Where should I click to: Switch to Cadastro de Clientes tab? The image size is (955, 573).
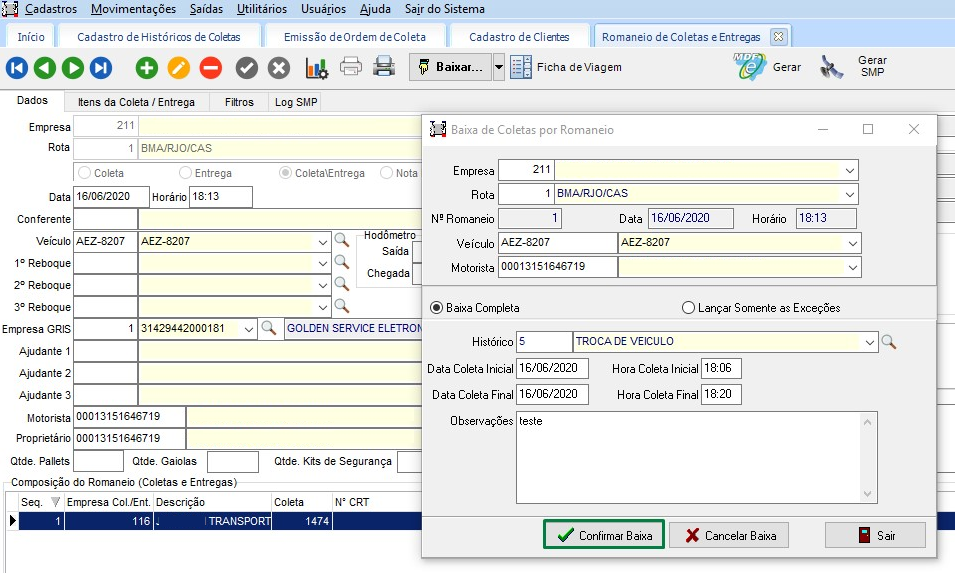(519, 37)
